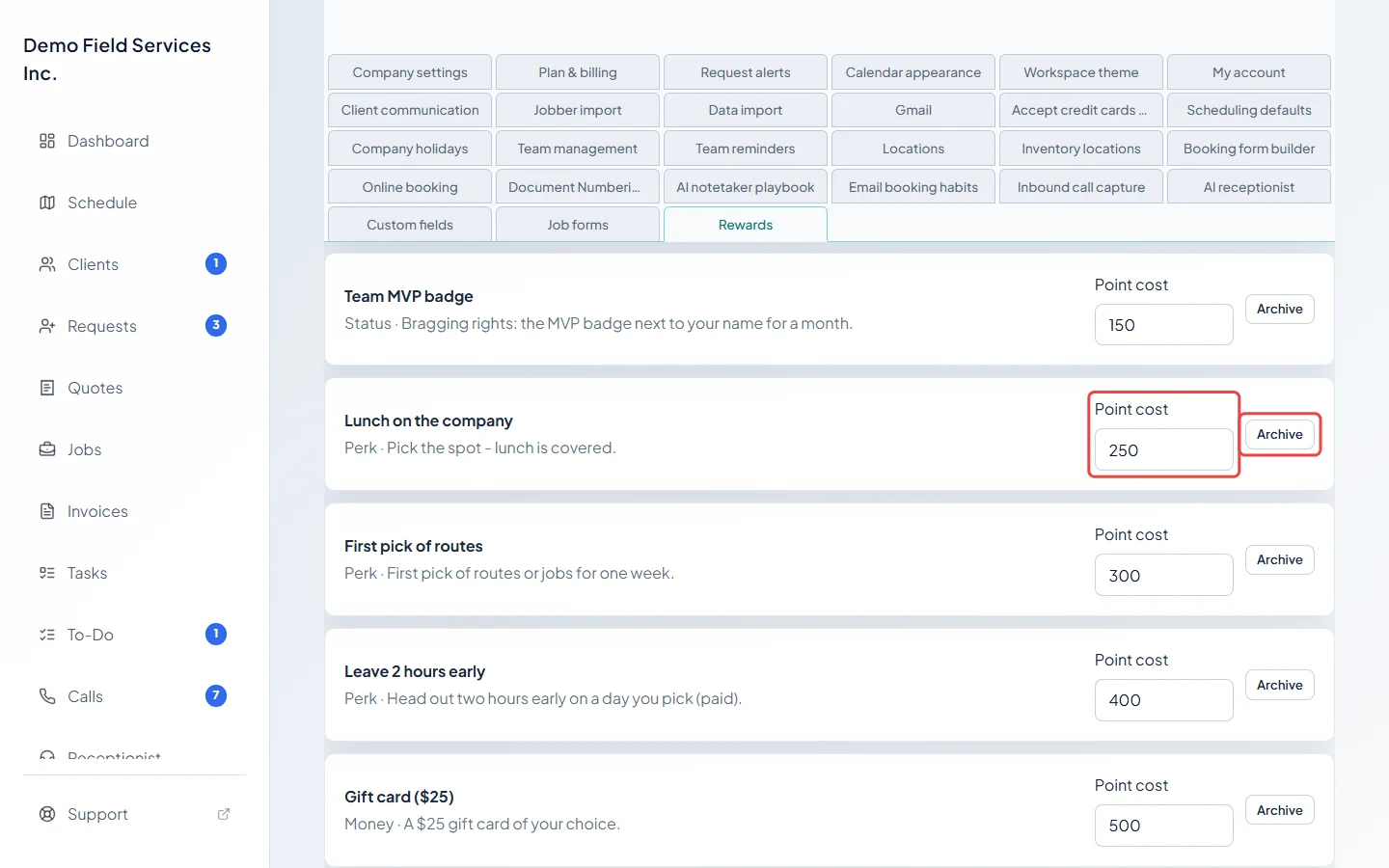Open the Accept credit cards tab
This screenshot has height=868, width=1389.
pos(1081,110)
